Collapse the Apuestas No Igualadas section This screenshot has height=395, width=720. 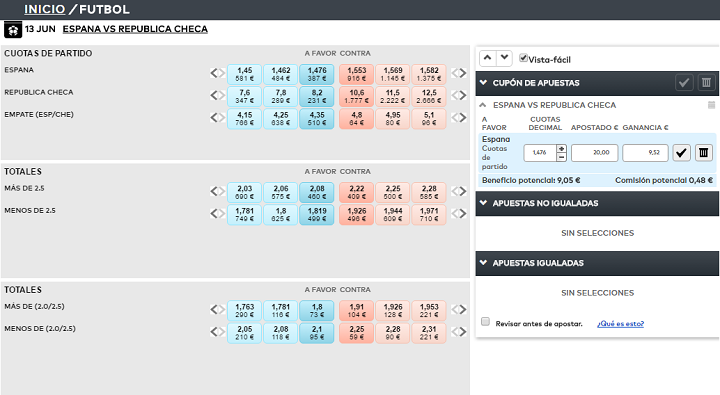coord(483,203)
